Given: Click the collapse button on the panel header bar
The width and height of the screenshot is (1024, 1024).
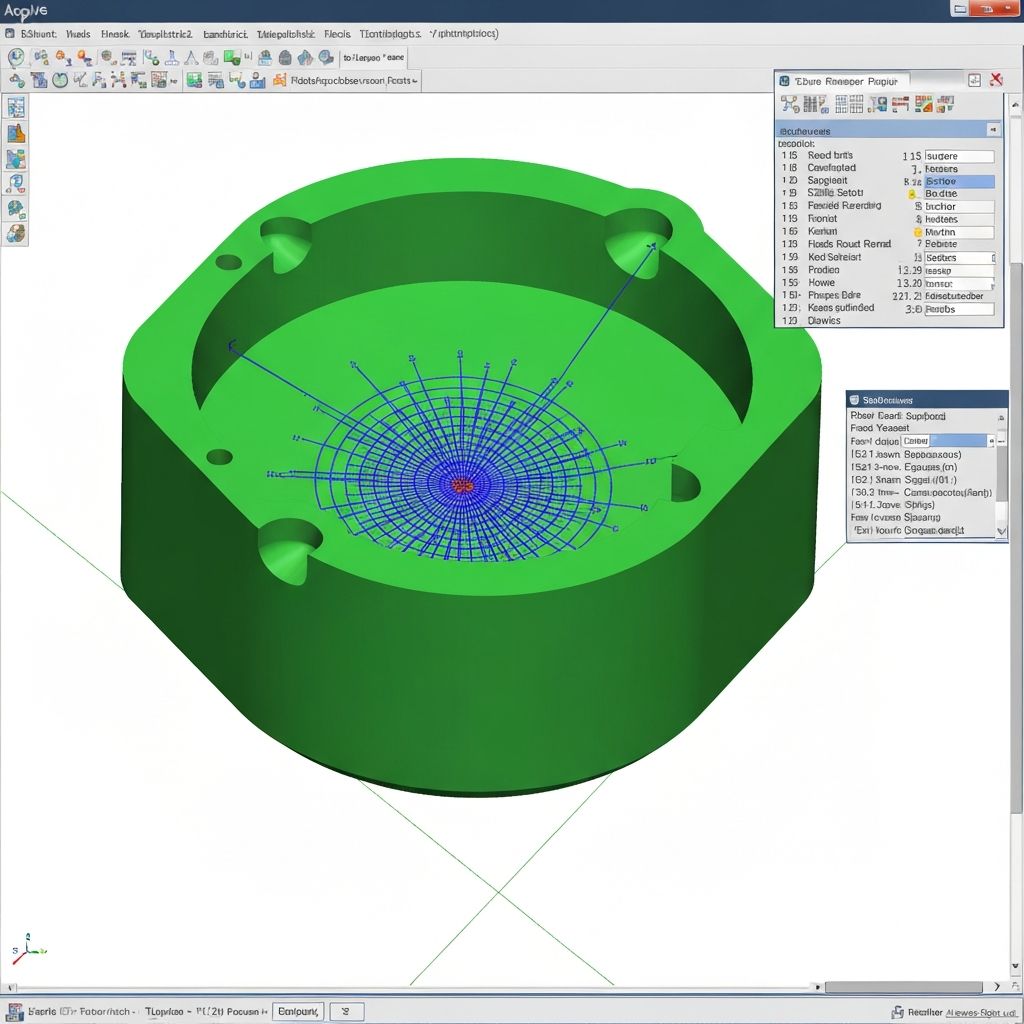Looking at the screenshot, I should [x=975, y=80].
